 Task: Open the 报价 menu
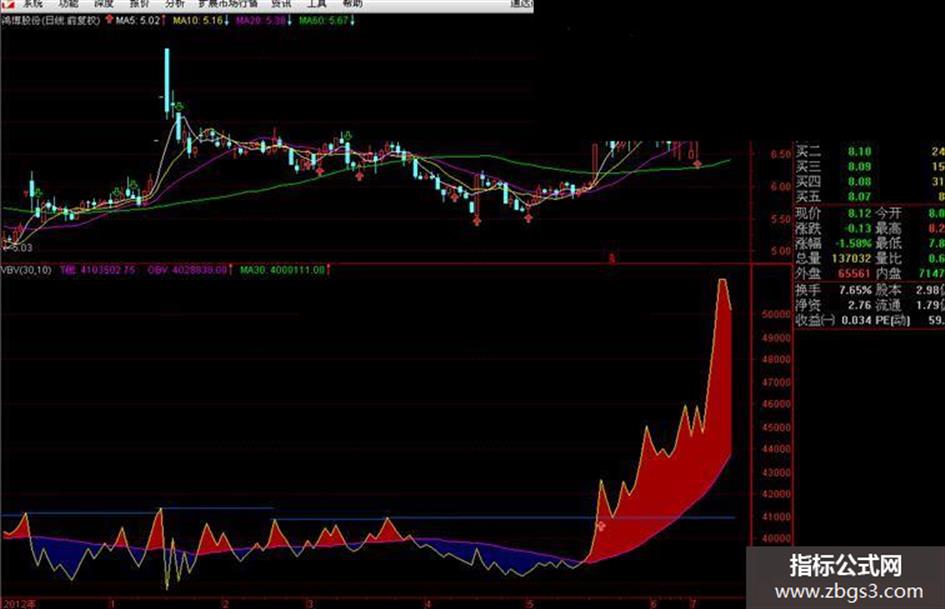(139, 3)
